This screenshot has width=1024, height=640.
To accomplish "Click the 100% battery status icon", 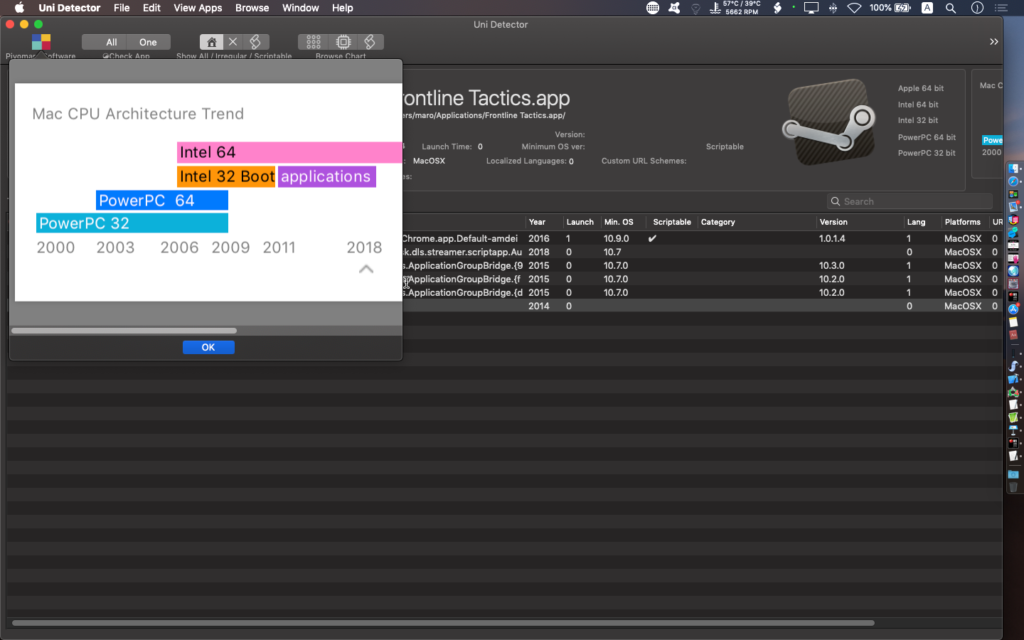I will [890, 8].
